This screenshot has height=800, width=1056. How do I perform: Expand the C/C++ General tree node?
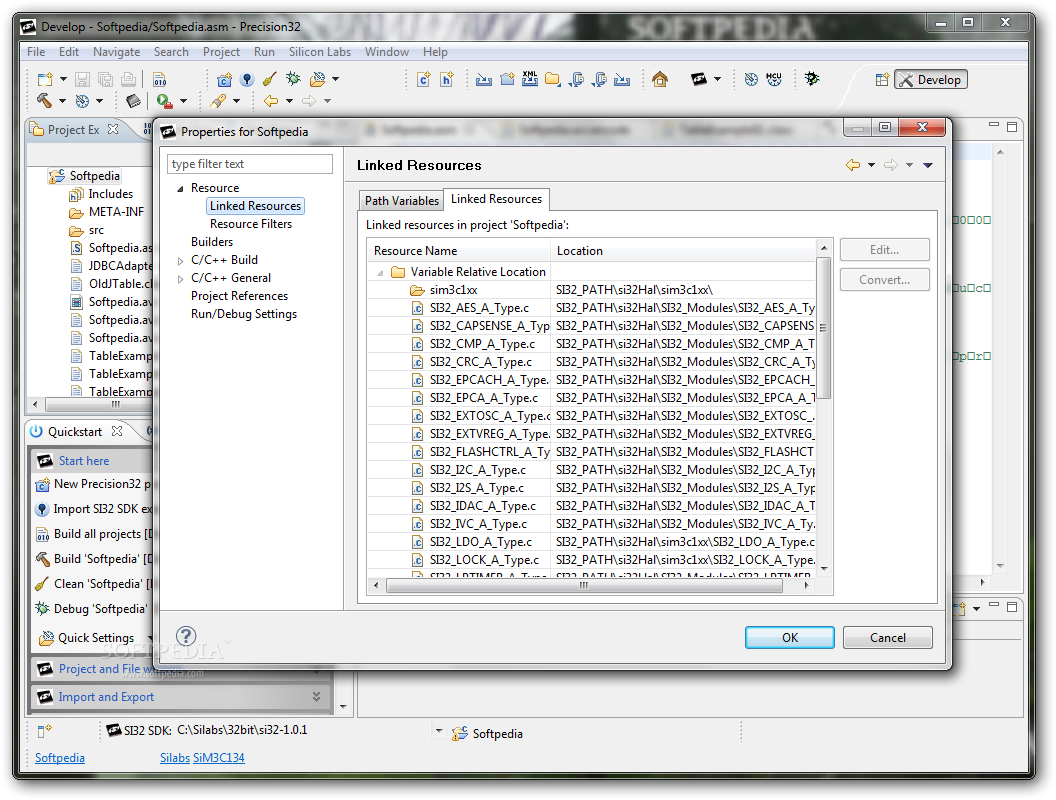[x=180, y=279]
